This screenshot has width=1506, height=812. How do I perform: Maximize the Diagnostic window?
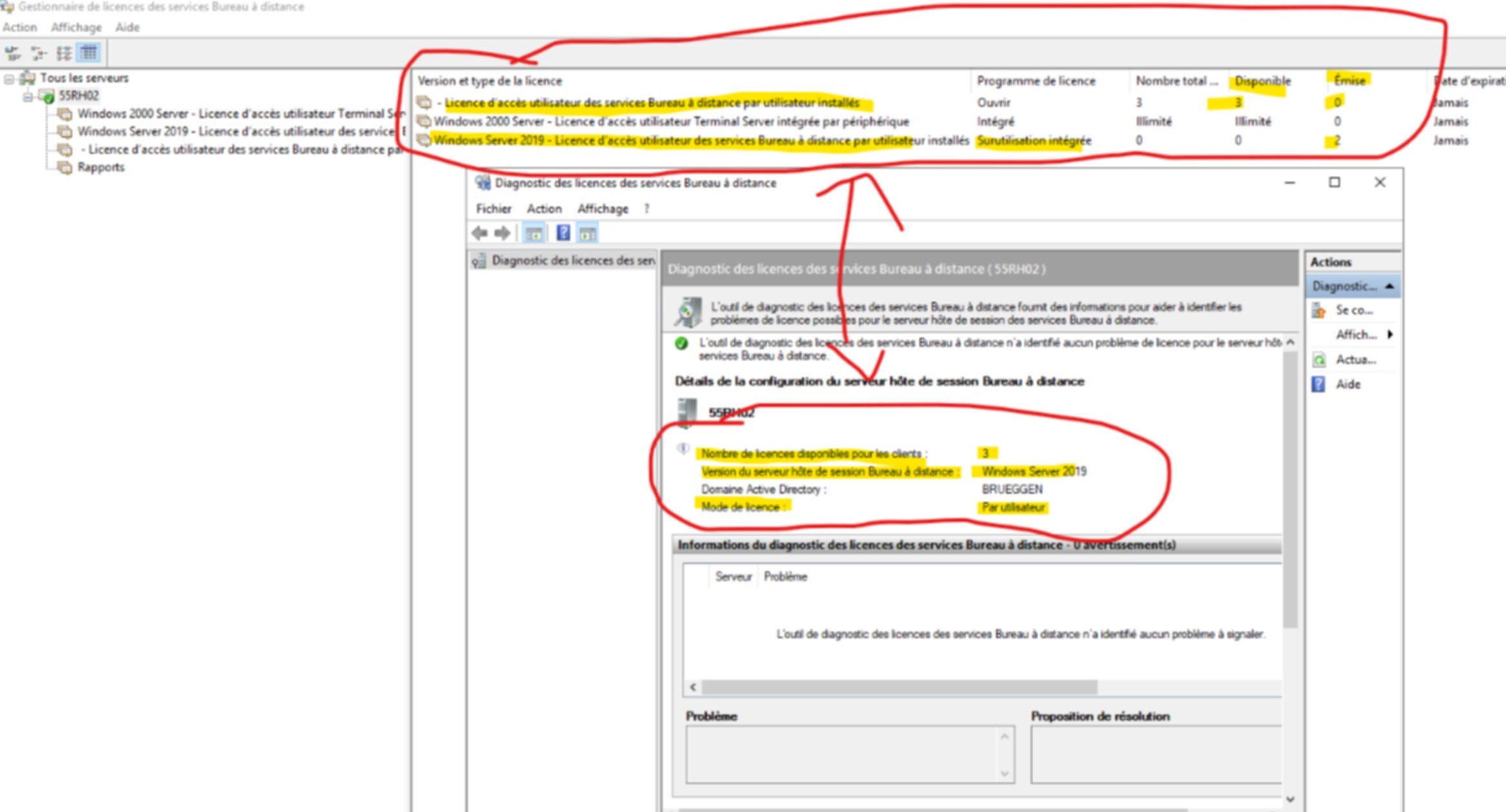coord(1334,183)
